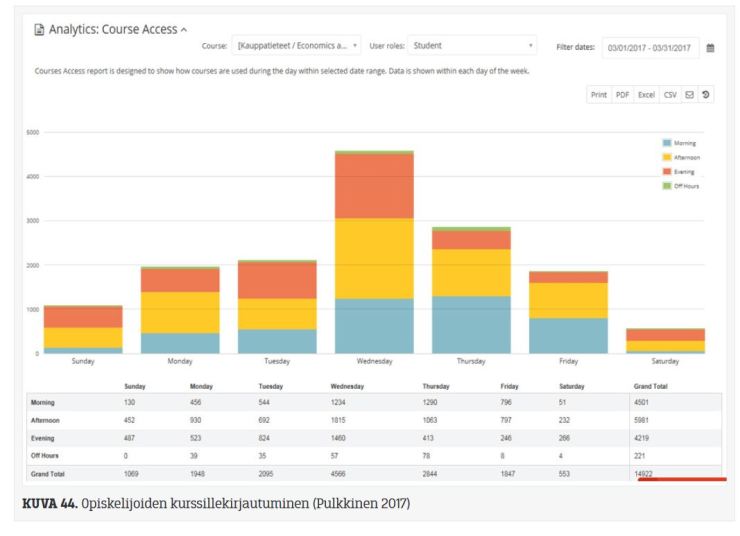Toggle the Morning series in legend

point(683,143)
